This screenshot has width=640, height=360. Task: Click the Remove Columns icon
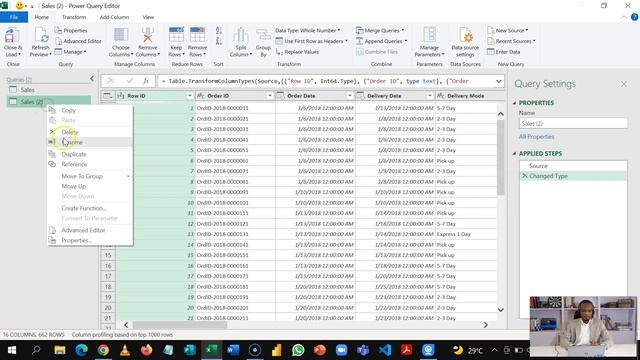[148, 36]
